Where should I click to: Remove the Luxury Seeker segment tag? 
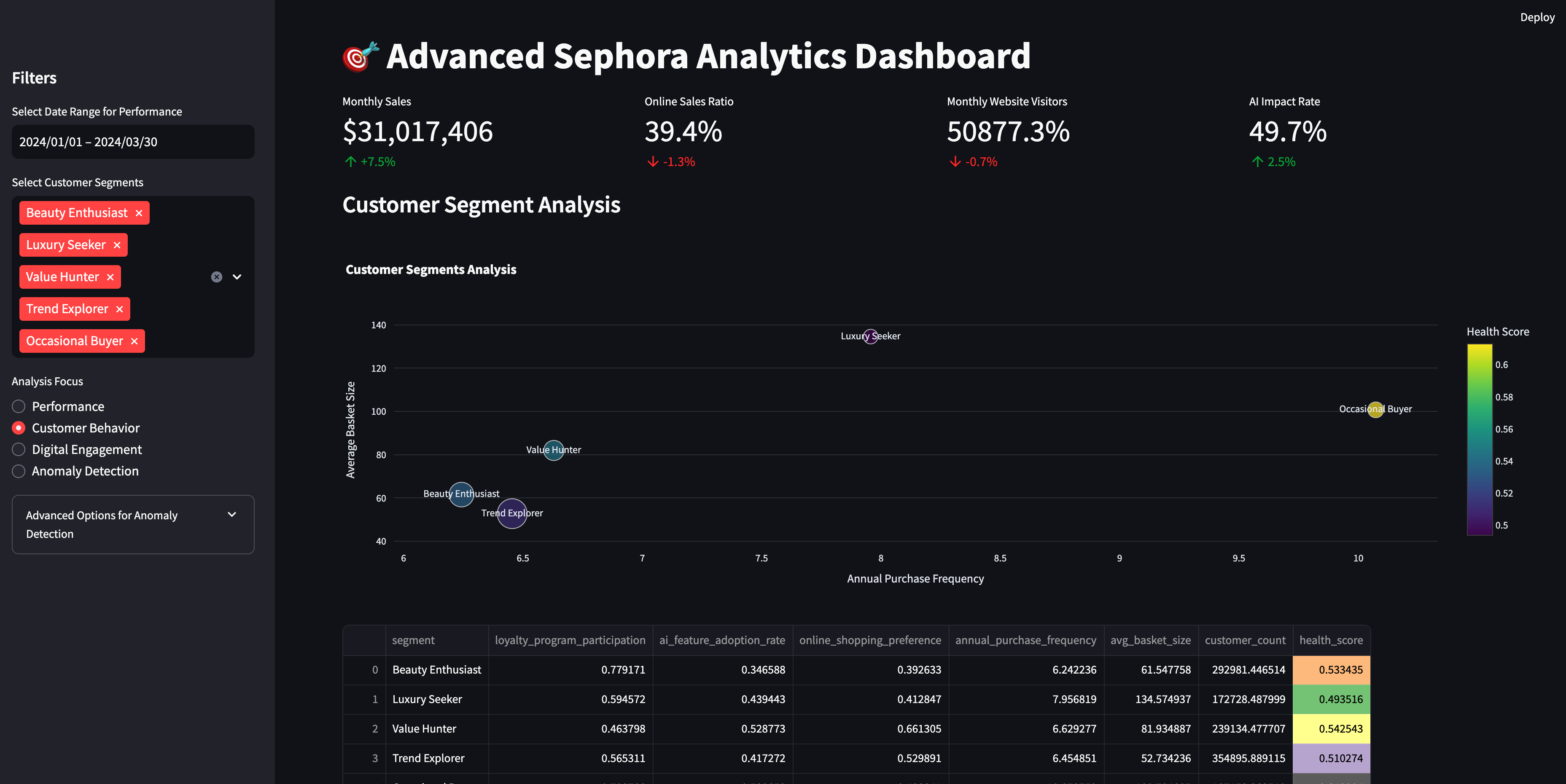point(117,245)
